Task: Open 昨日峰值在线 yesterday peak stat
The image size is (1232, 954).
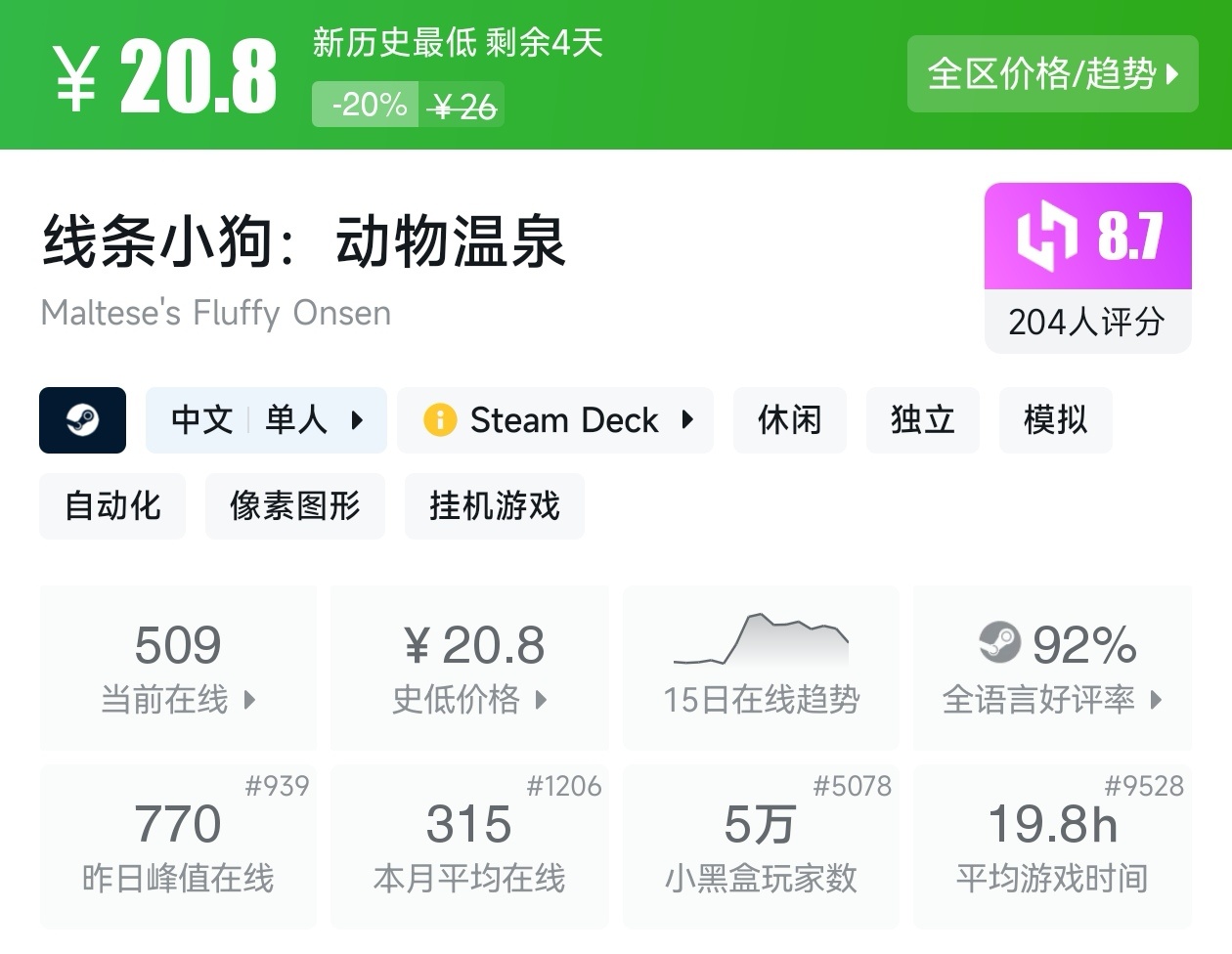Action: 178,846
